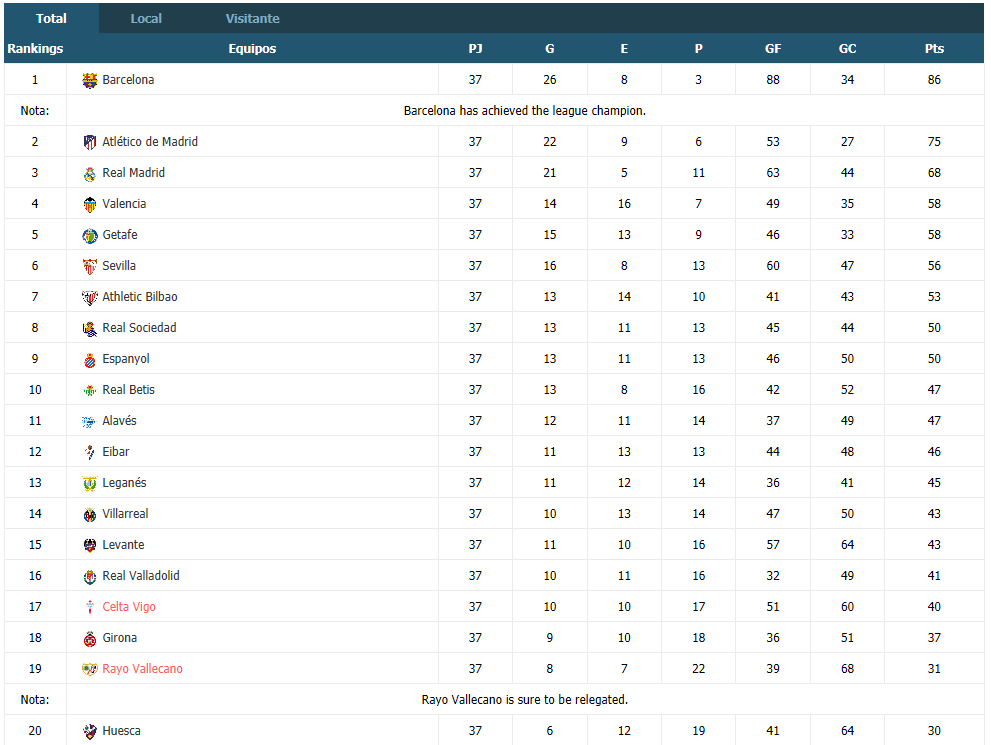Open the Celta Vigo team link
The height and width of the screenshot is (745, 991).
129,607
